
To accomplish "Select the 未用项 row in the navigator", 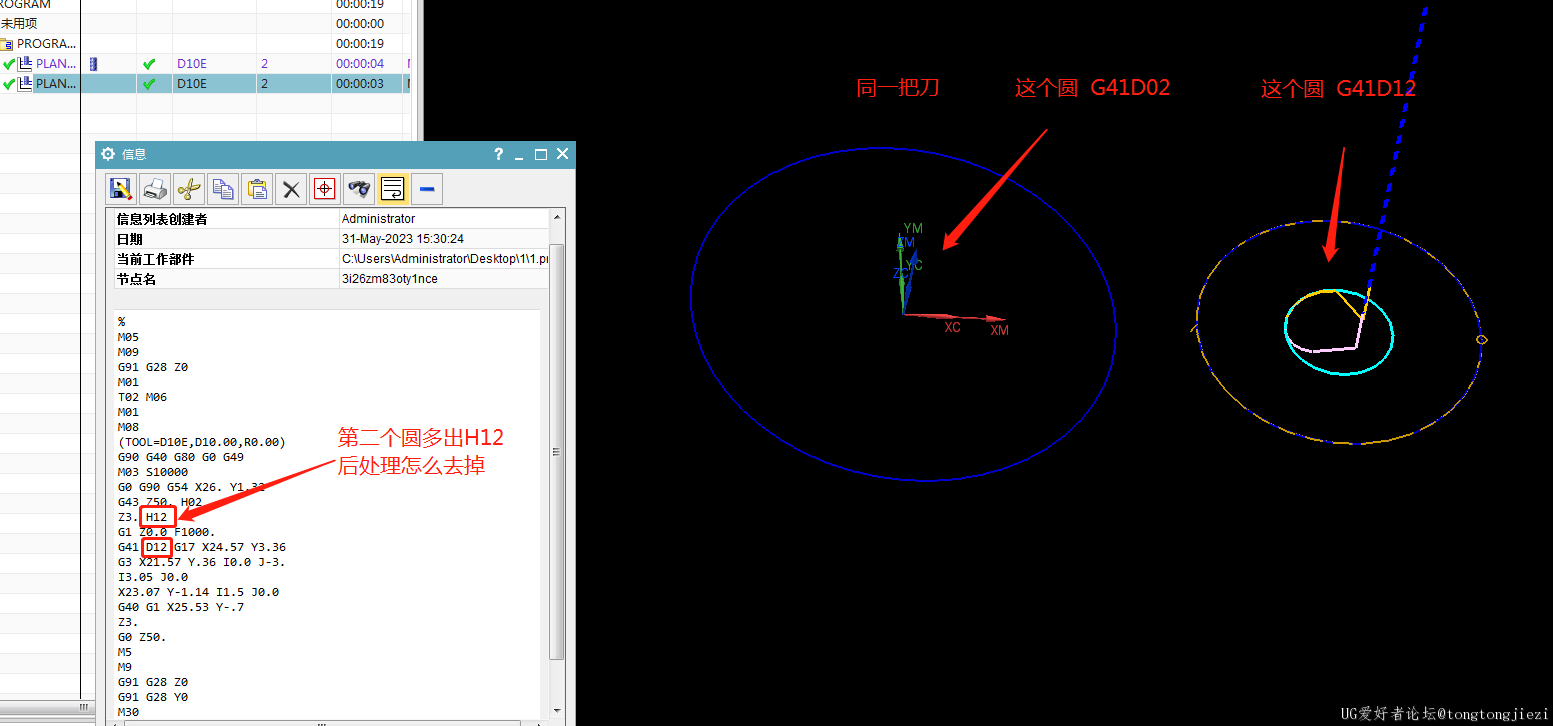I will click(19, 24).
